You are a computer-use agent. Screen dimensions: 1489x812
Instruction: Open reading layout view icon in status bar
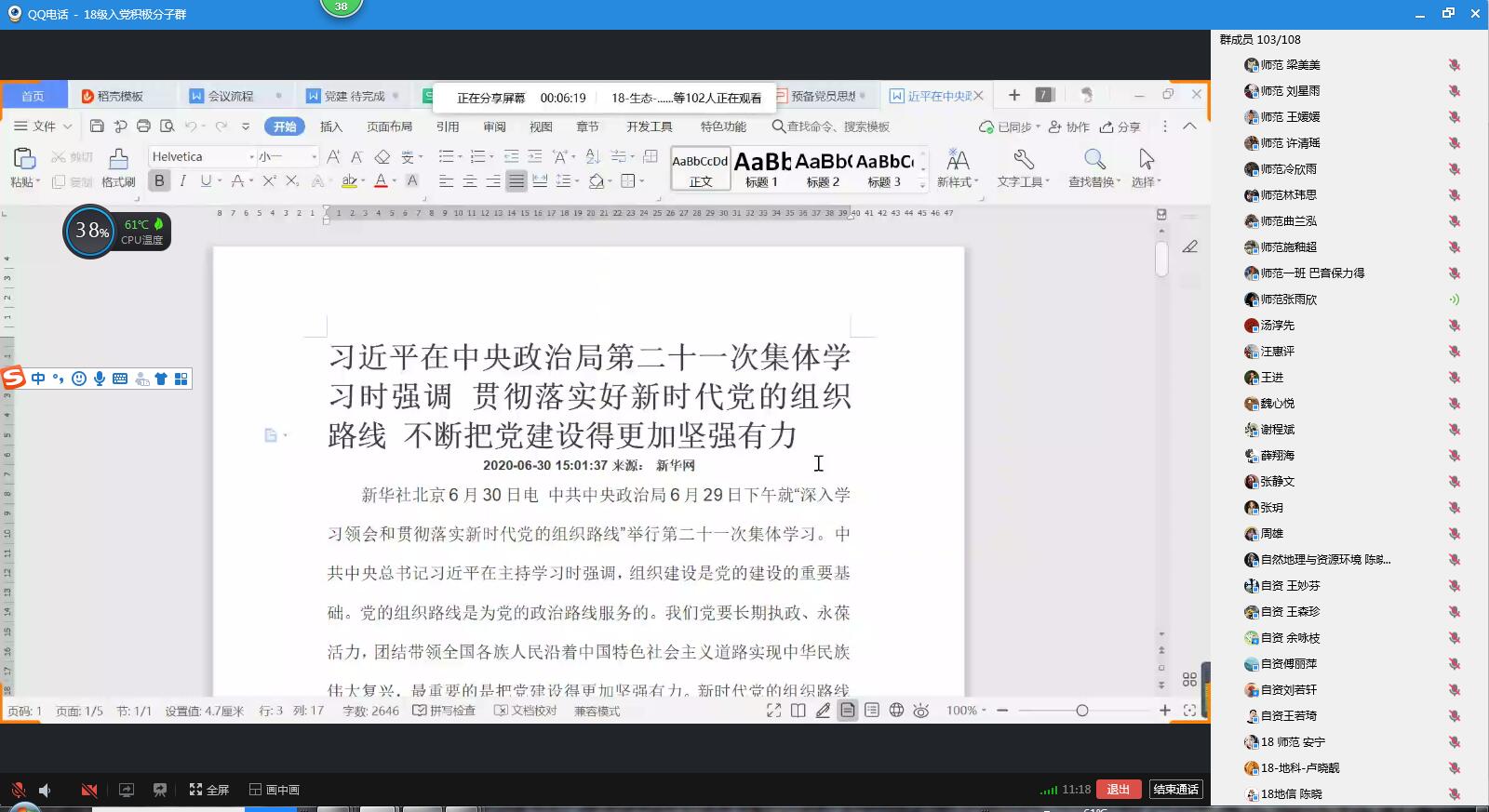click(x=798, y=711)
